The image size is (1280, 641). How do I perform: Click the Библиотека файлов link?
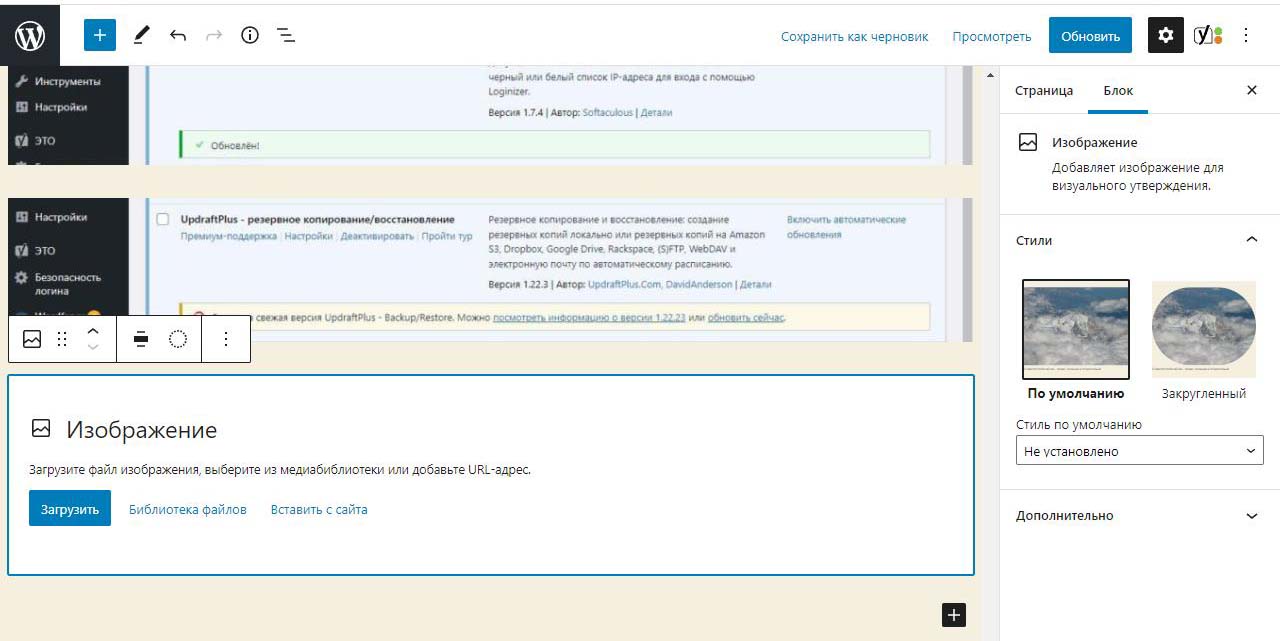(x=187, y=509)
